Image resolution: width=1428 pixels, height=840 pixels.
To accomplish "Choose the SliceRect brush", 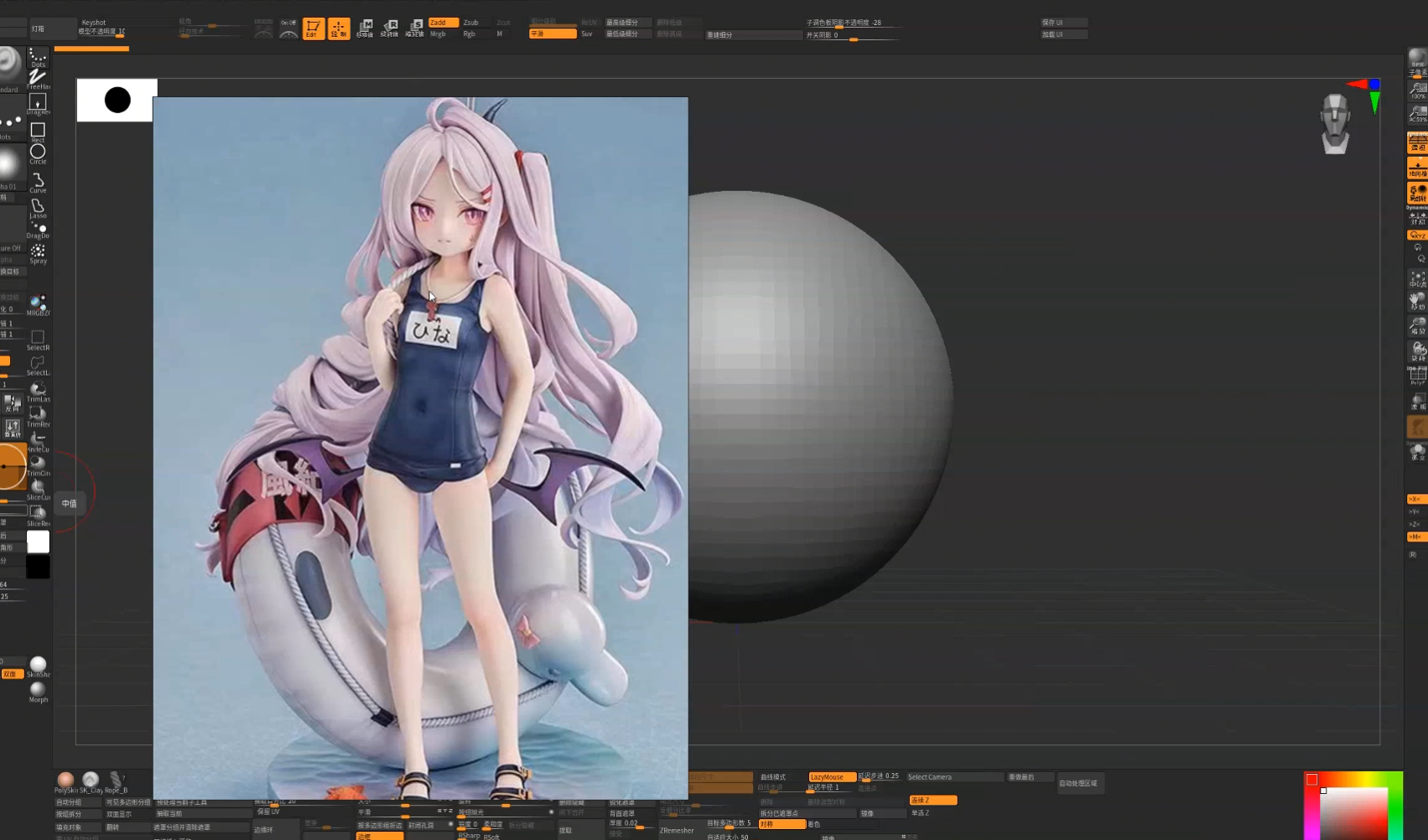I will (38, 516).
